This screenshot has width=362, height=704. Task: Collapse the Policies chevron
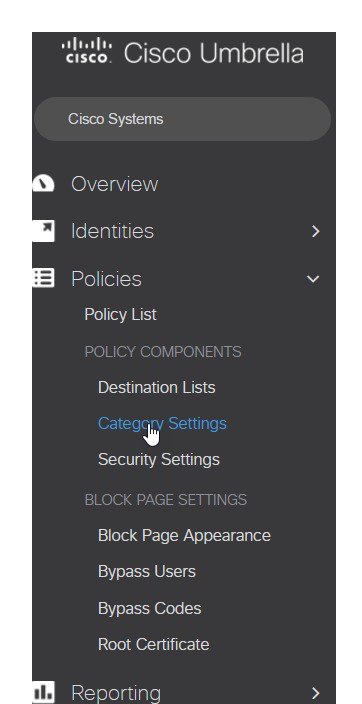coord(313,279)
